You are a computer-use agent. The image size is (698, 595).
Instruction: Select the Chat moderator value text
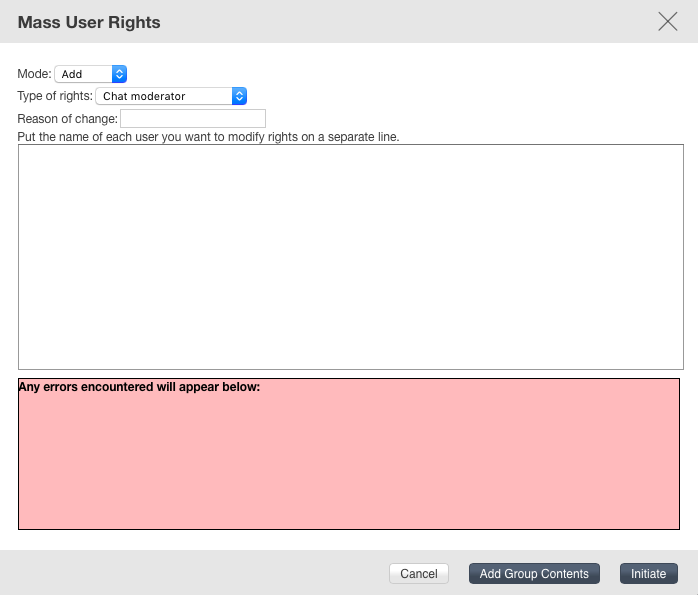click(x=144, y=96)
